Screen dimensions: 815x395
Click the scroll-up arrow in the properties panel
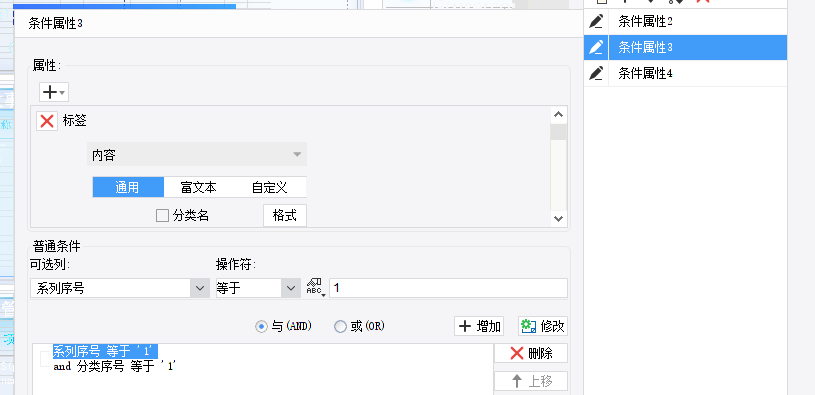pyautogui.click(x=559, y=115)
